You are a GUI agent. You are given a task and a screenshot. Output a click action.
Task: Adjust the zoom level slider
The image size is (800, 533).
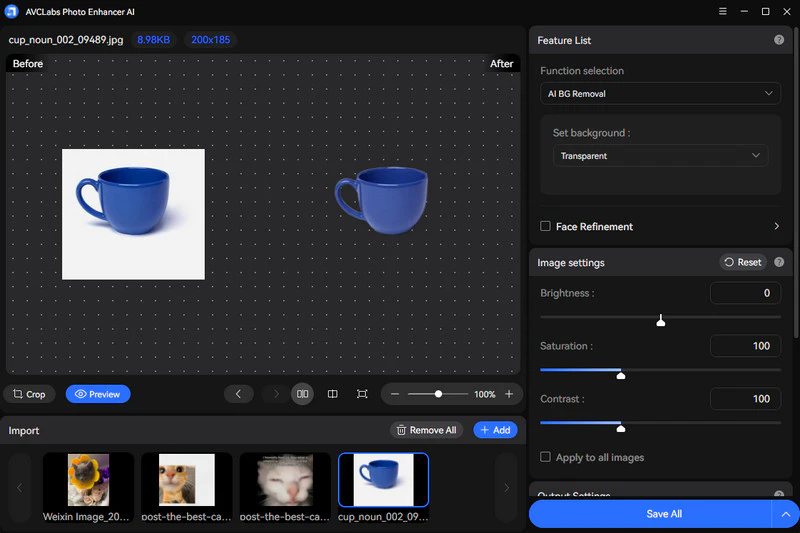[x=438, y=394]
